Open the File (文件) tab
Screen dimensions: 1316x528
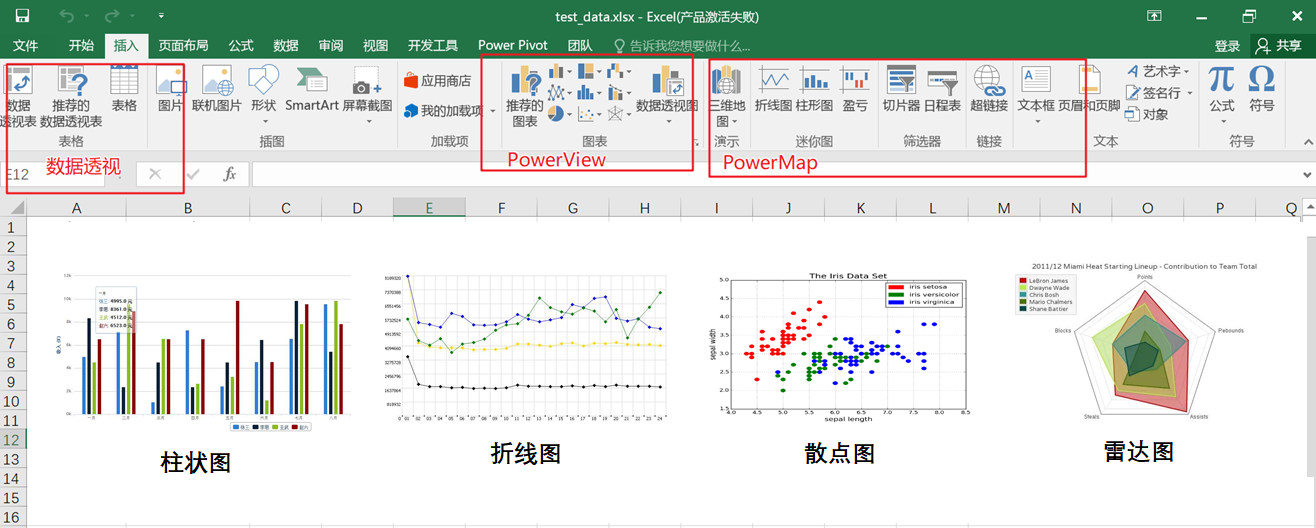click(x=26, y=46)
